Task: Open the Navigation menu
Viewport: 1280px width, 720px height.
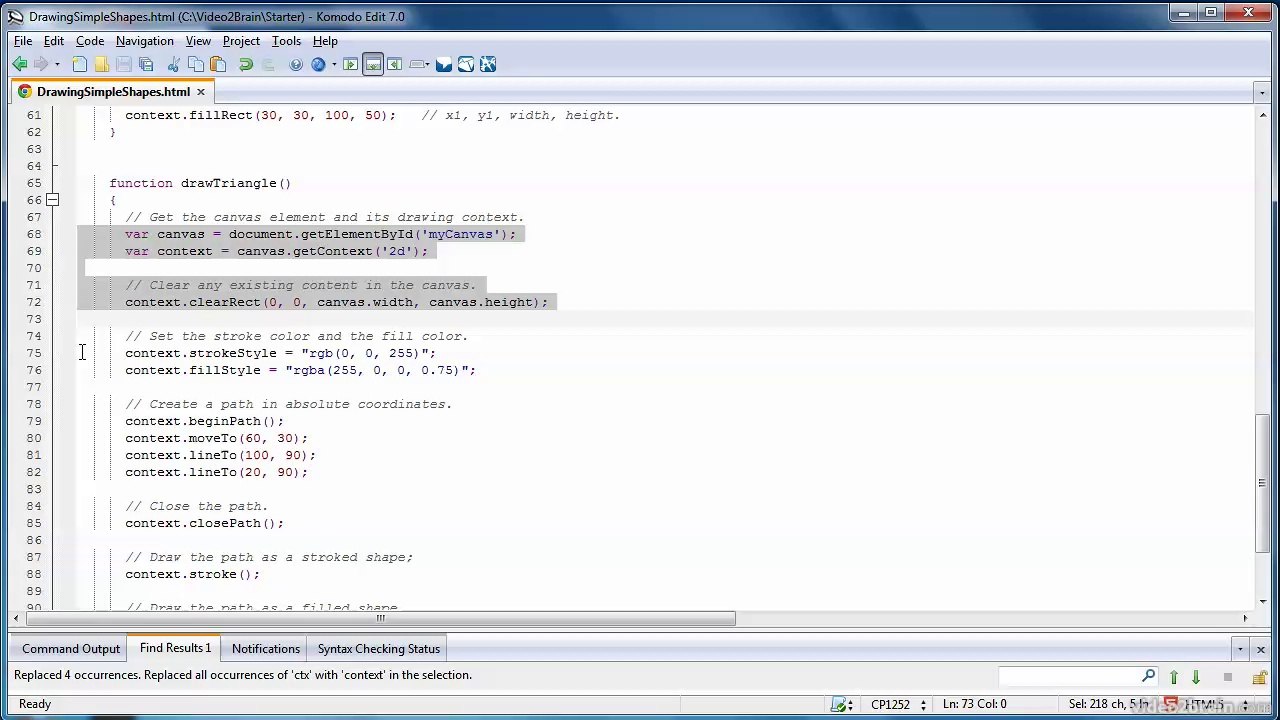Action: 144,41
